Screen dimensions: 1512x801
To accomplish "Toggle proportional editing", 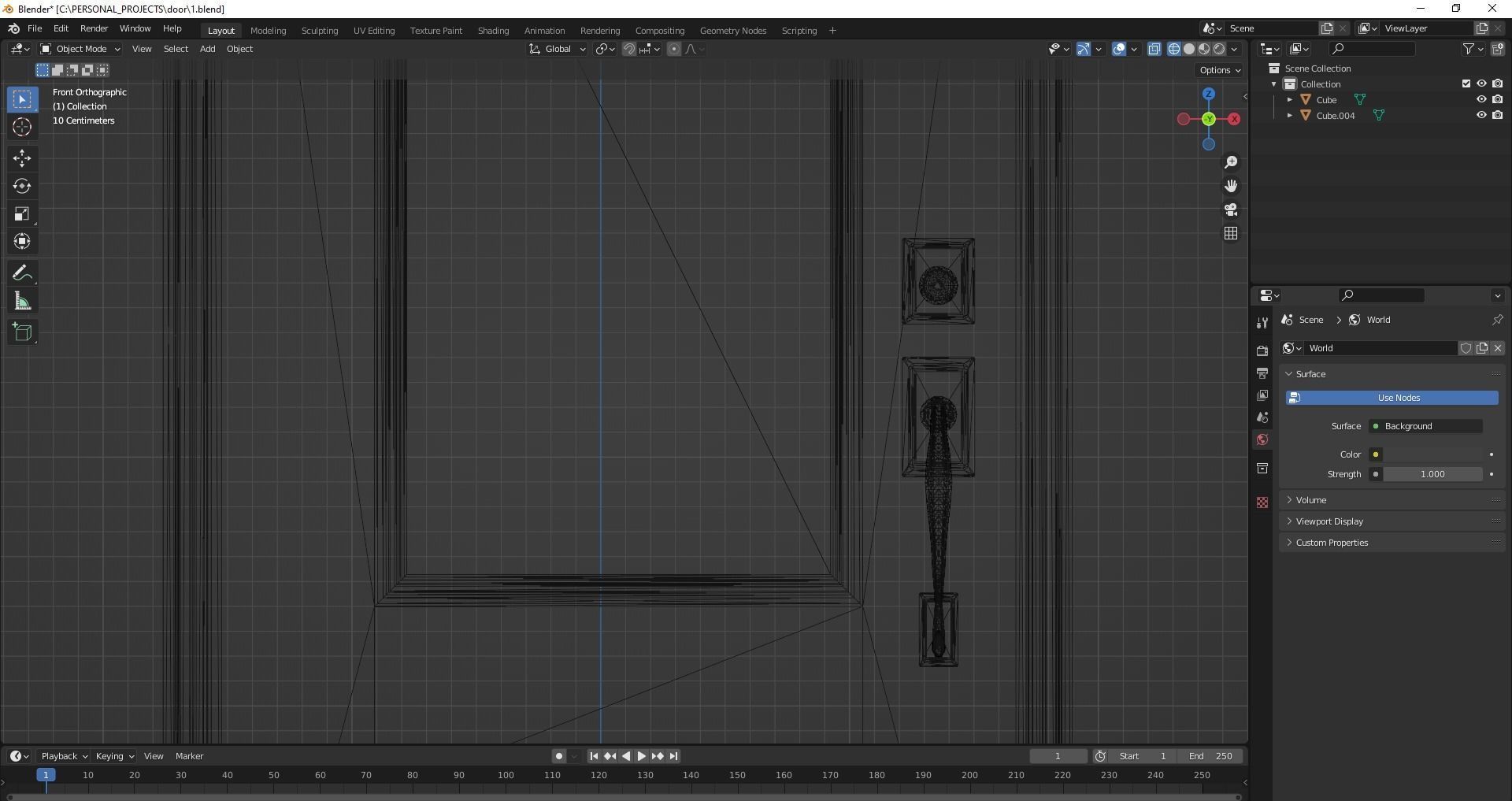I will point(674,49).
